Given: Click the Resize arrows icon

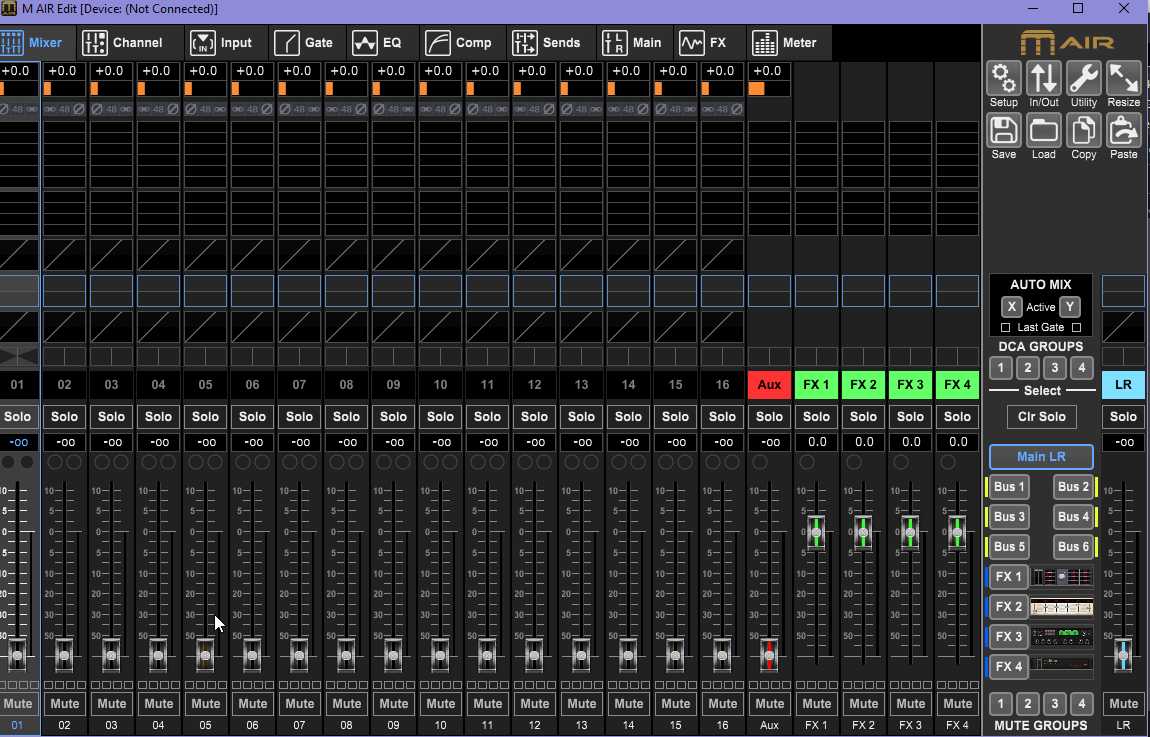Looking at the screenshot, I should (x=1124, y=79).
